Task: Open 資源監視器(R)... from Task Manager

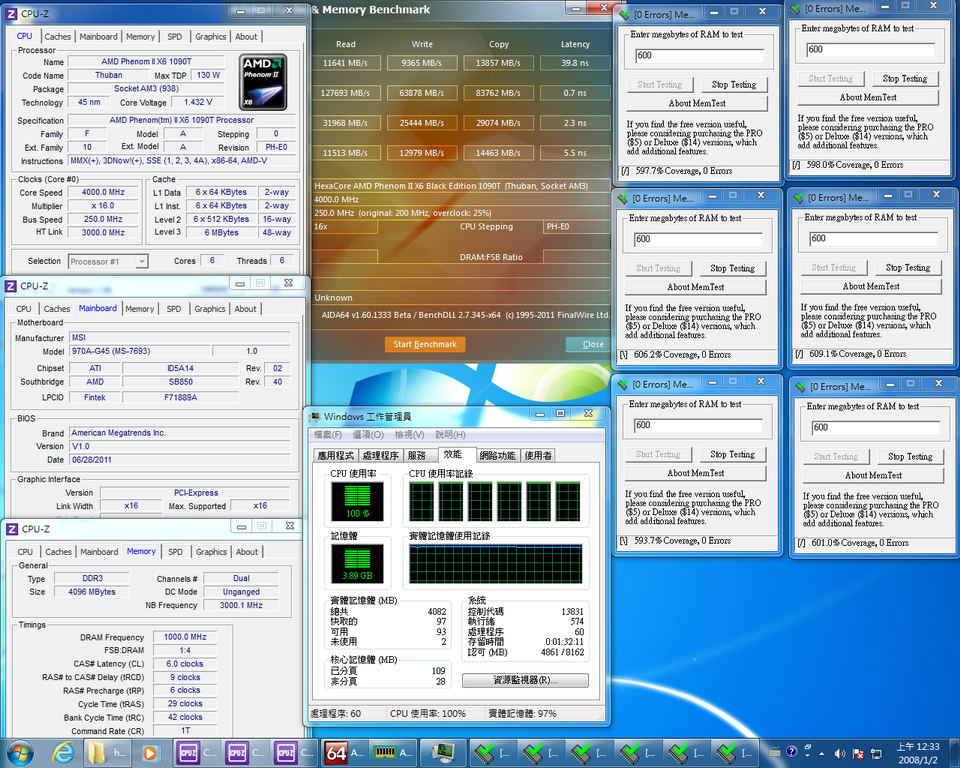Action: click(525, 680)
